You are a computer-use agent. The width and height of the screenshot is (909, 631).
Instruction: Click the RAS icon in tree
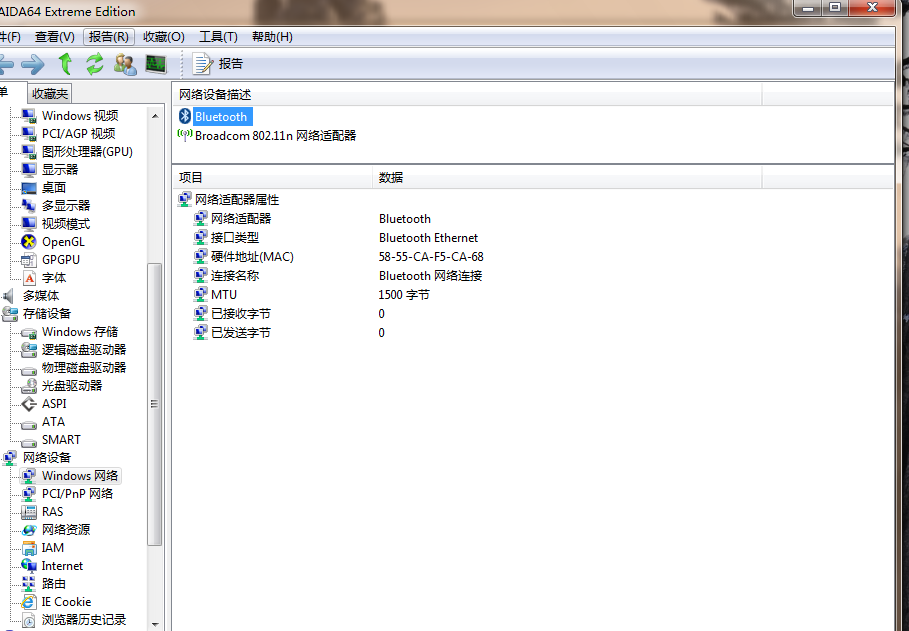(28, 512)
